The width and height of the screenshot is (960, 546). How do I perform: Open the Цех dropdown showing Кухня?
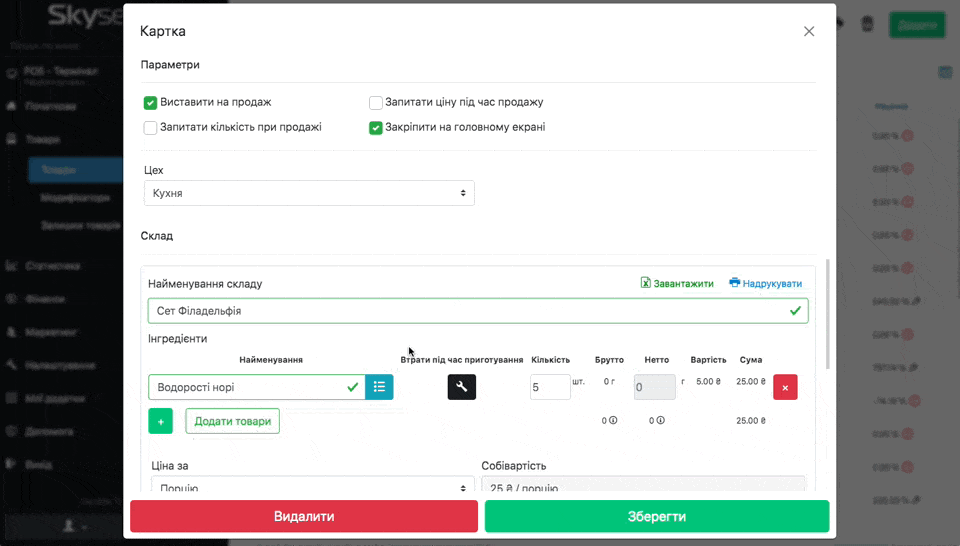pos(309,193)
